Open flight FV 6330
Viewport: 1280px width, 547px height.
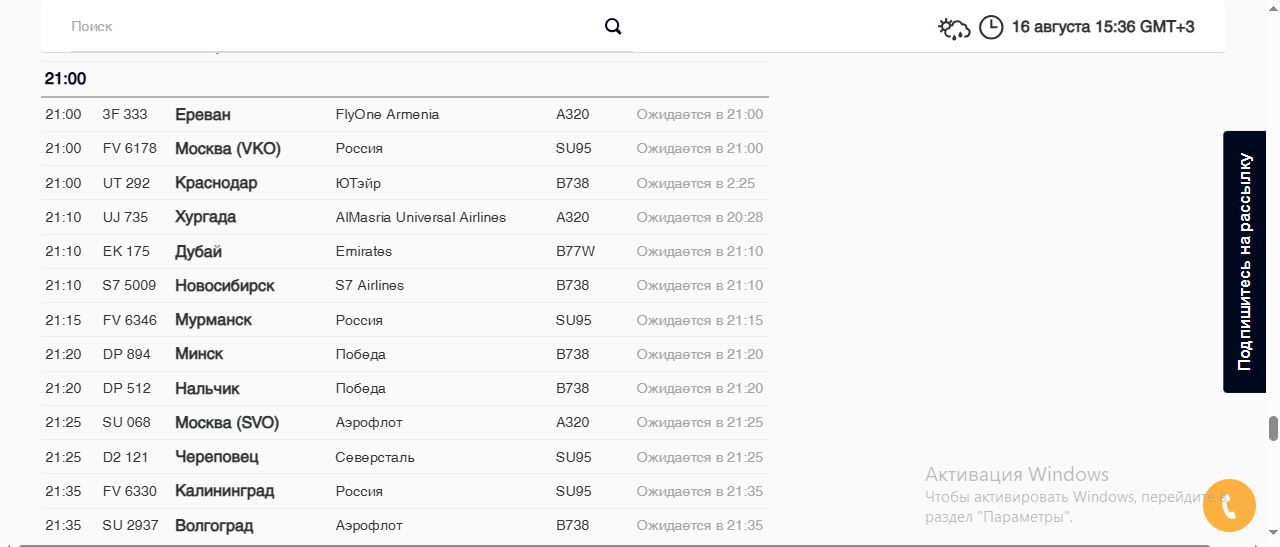click(130, 491)
